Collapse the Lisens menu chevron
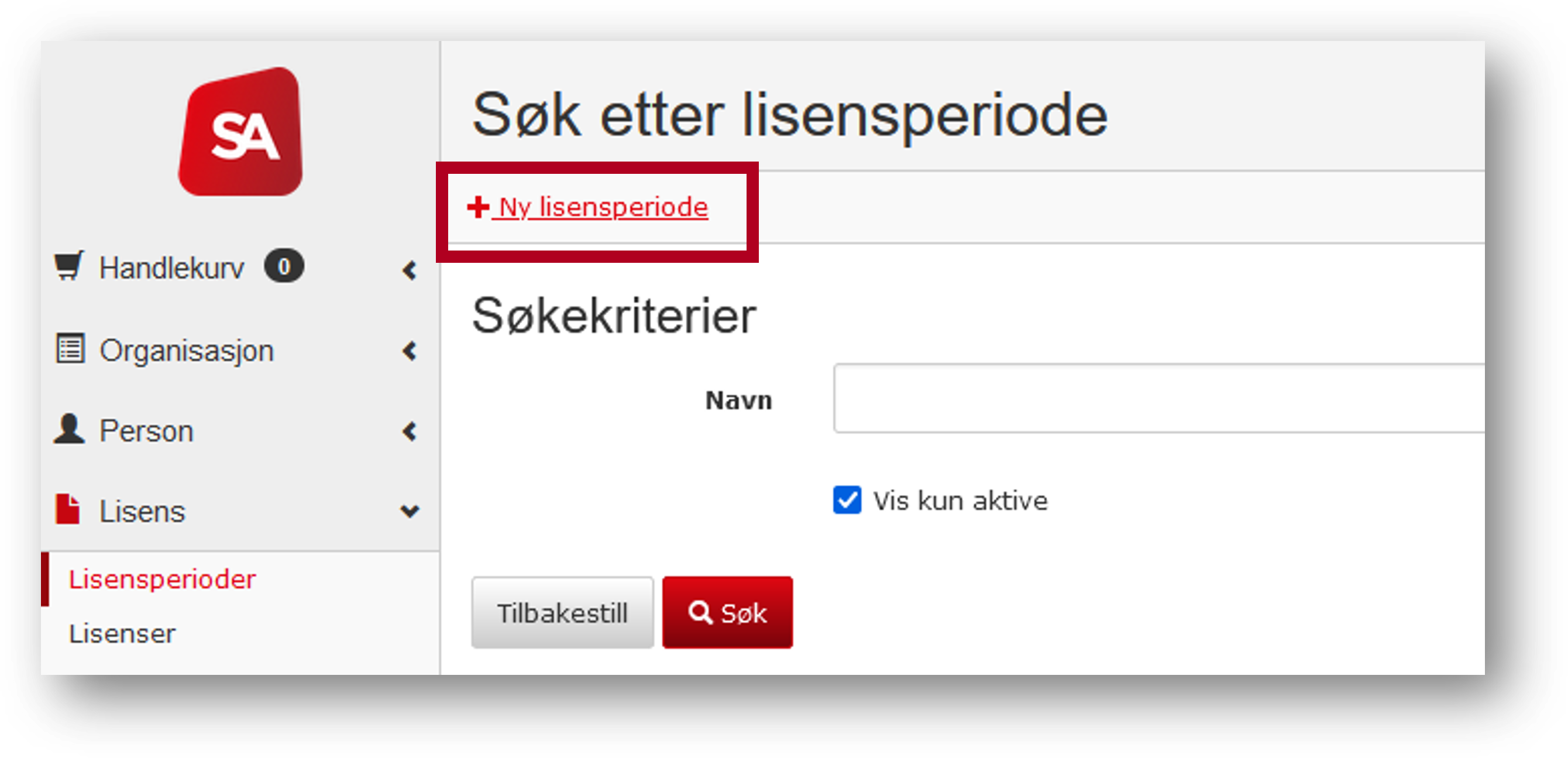Image resolution: width=1568 pixels, height=758 pixels. (410, 511)
